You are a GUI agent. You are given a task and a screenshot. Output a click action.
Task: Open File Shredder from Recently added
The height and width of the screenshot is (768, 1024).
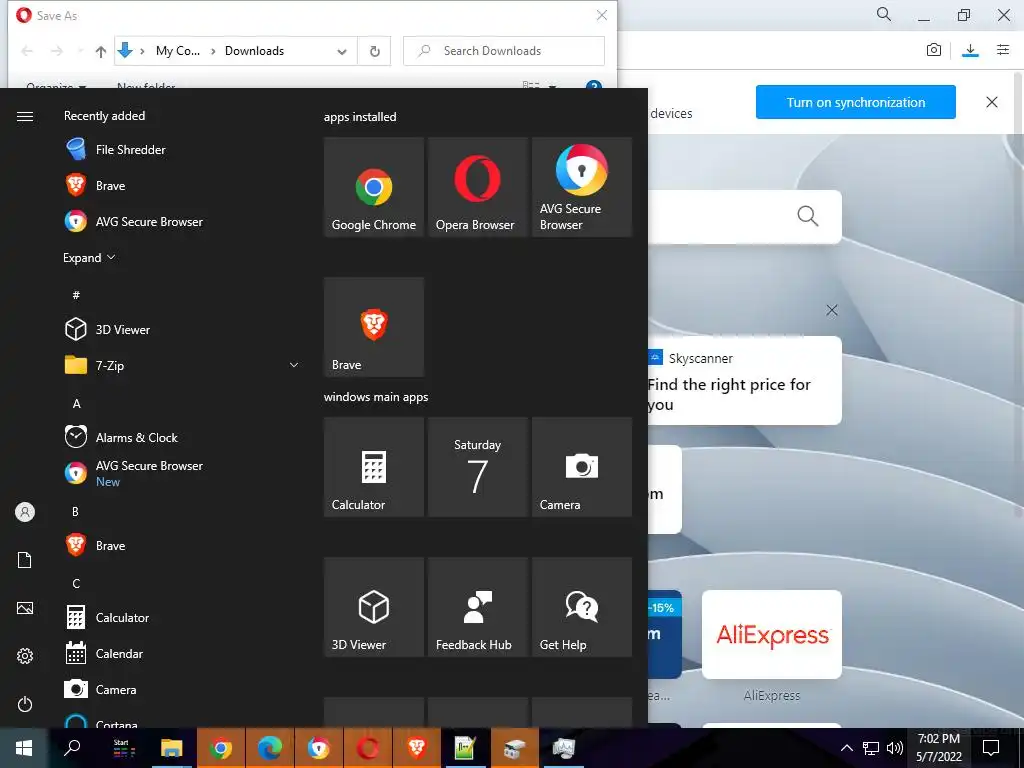point(181,150)
